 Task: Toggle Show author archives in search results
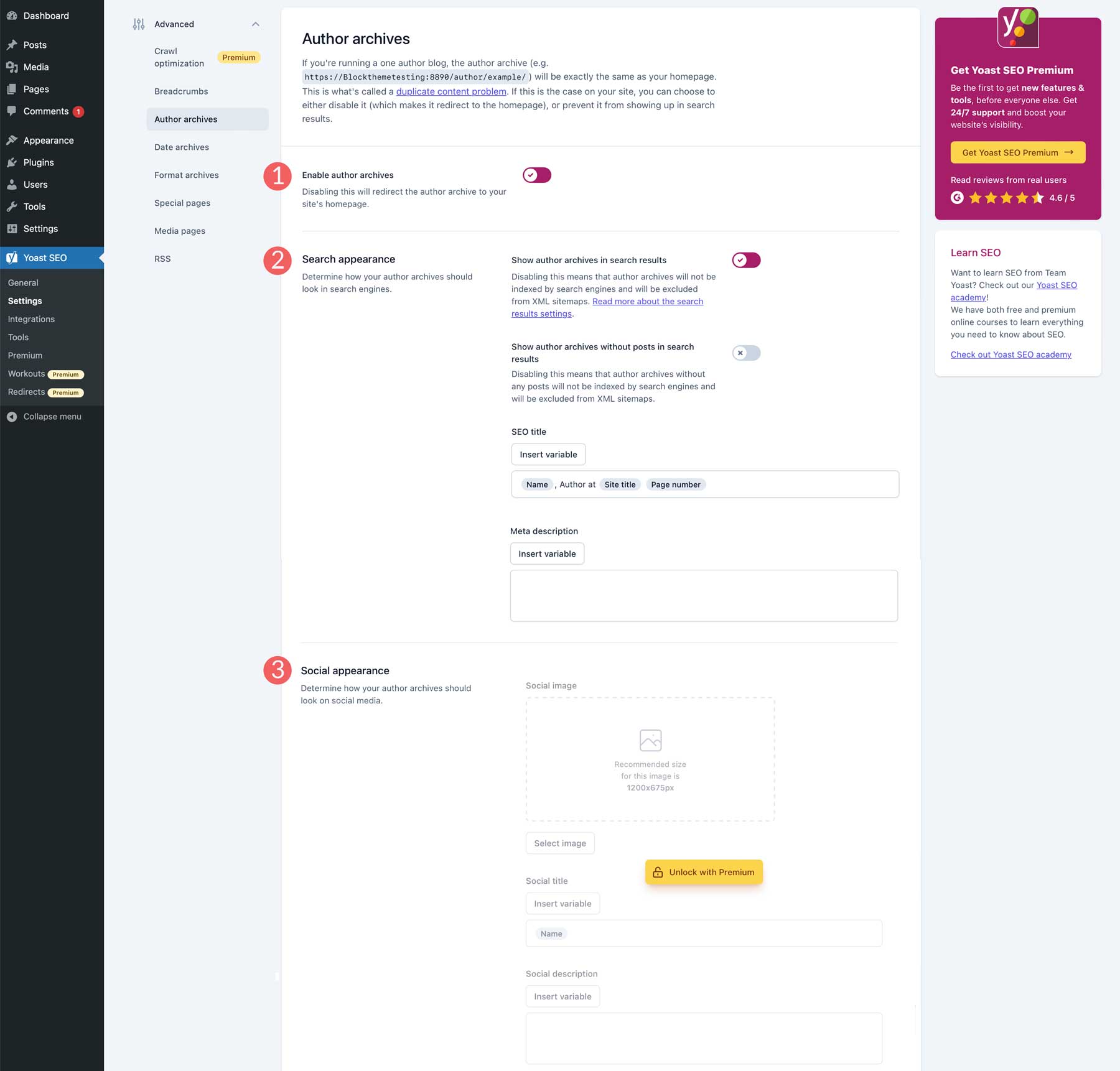point(746,260)
